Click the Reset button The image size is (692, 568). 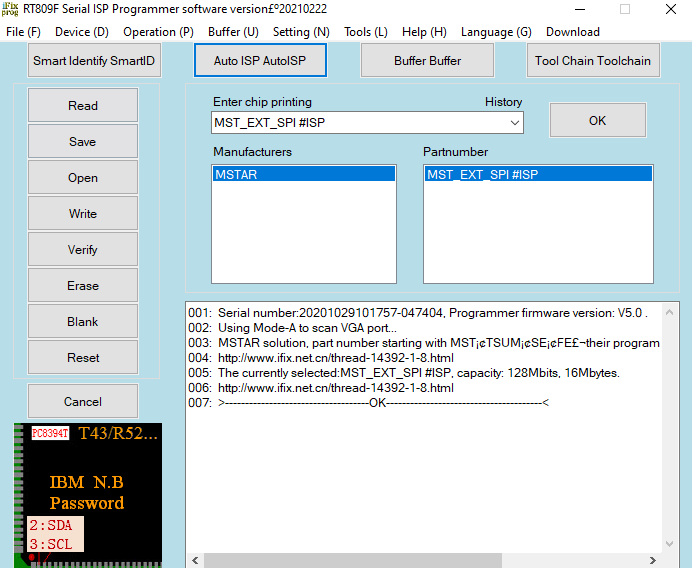tap(83, 357)
